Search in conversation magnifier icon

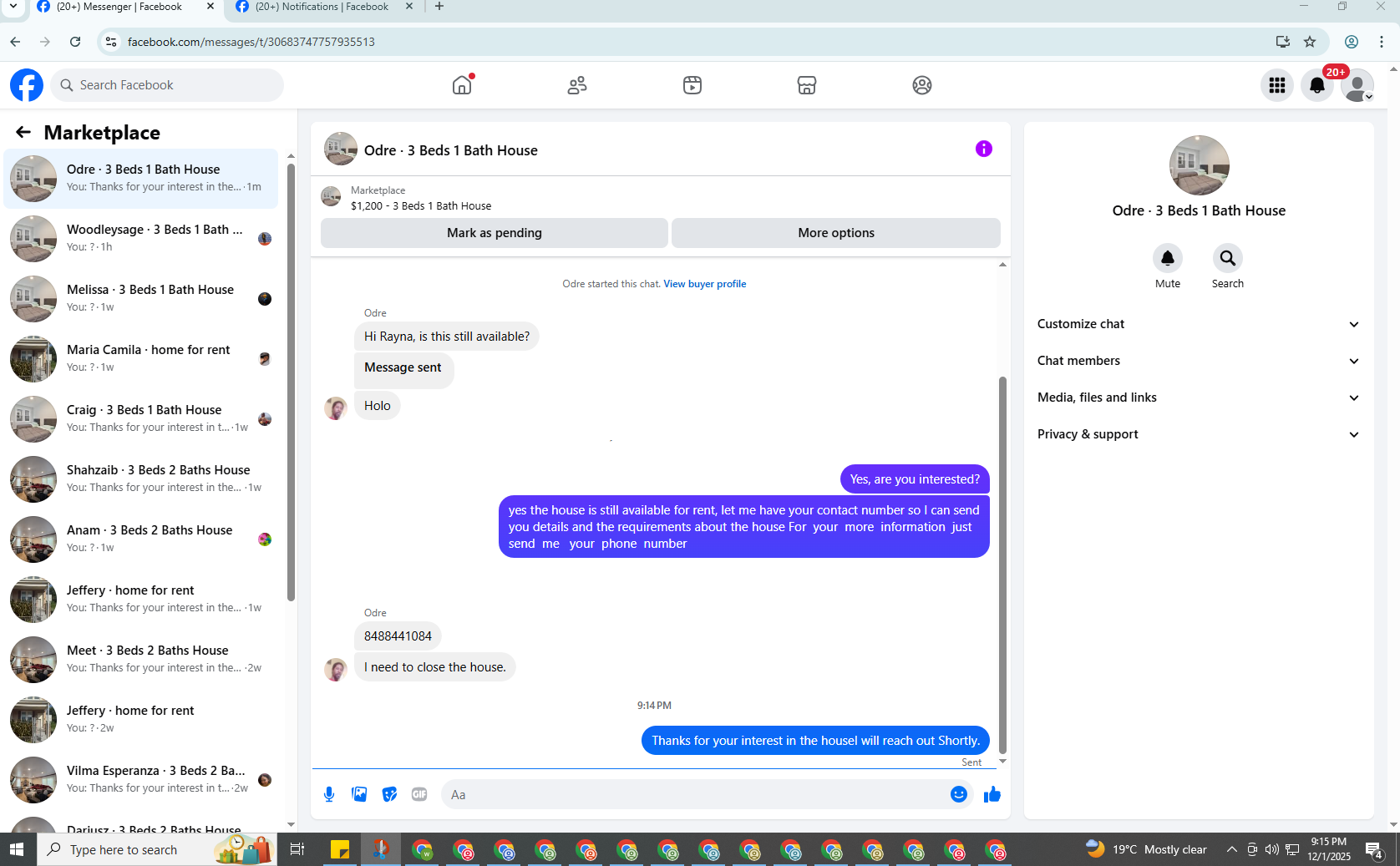pyautogui.click(x=1228, y=258)
